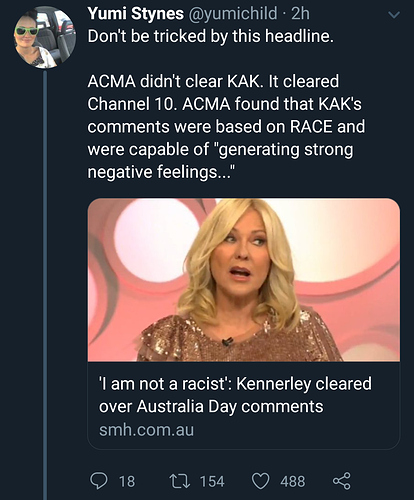Visit the smh.com.au source link
The image size is (414, 500).
pos(146,430)
